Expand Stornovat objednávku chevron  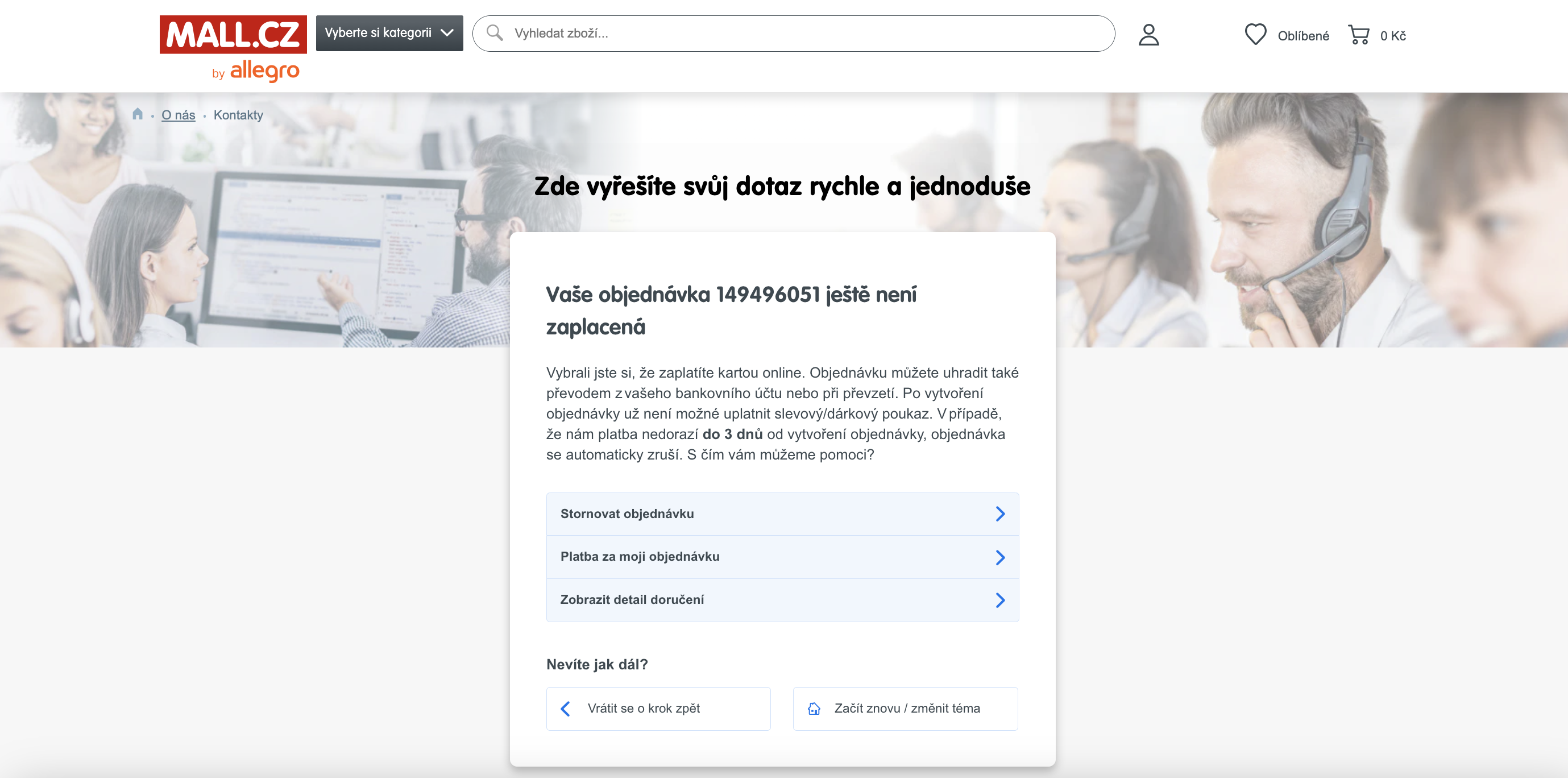coord(999,514)
